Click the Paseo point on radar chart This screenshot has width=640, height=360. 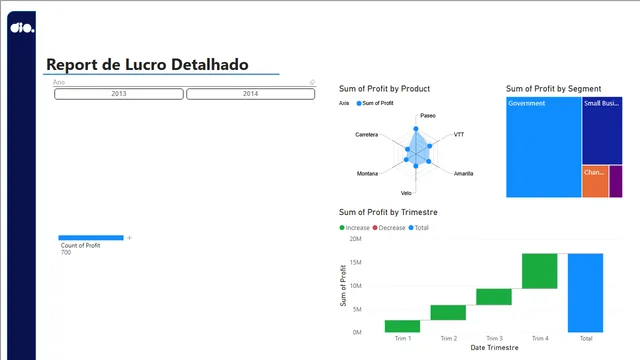[416, 129]
